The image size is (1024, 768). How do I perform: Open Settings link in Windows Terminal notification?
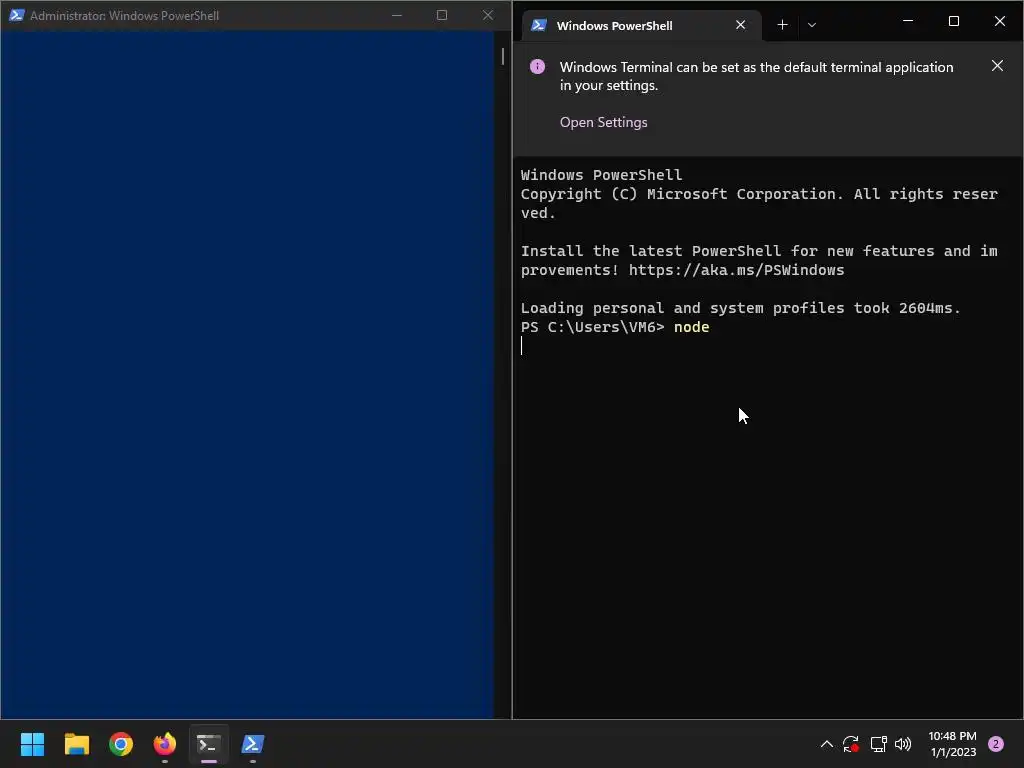click(603, 122)
